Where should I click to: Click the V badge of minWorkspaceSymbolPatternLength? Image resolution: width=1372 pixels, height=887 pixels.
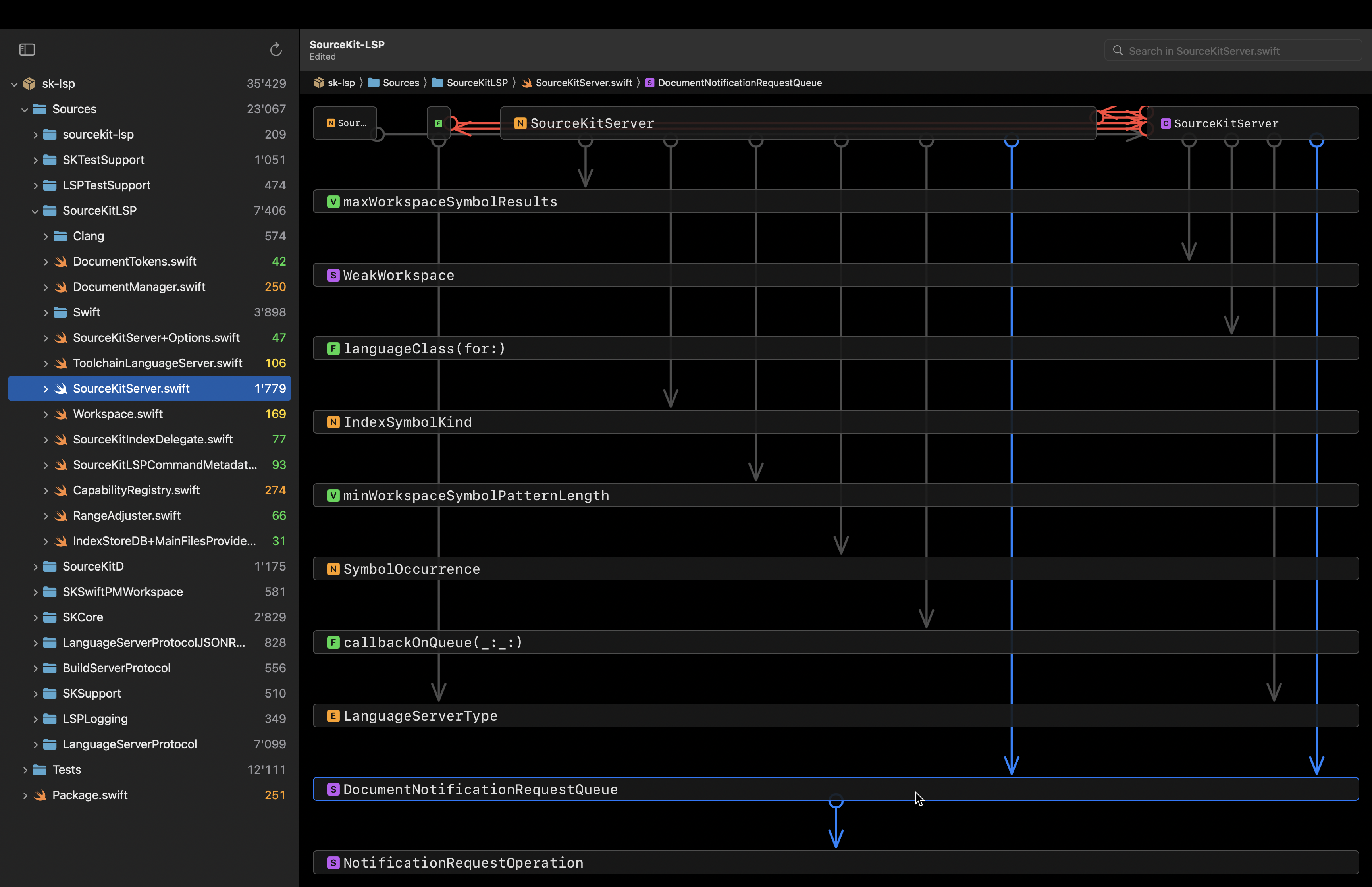333,496
